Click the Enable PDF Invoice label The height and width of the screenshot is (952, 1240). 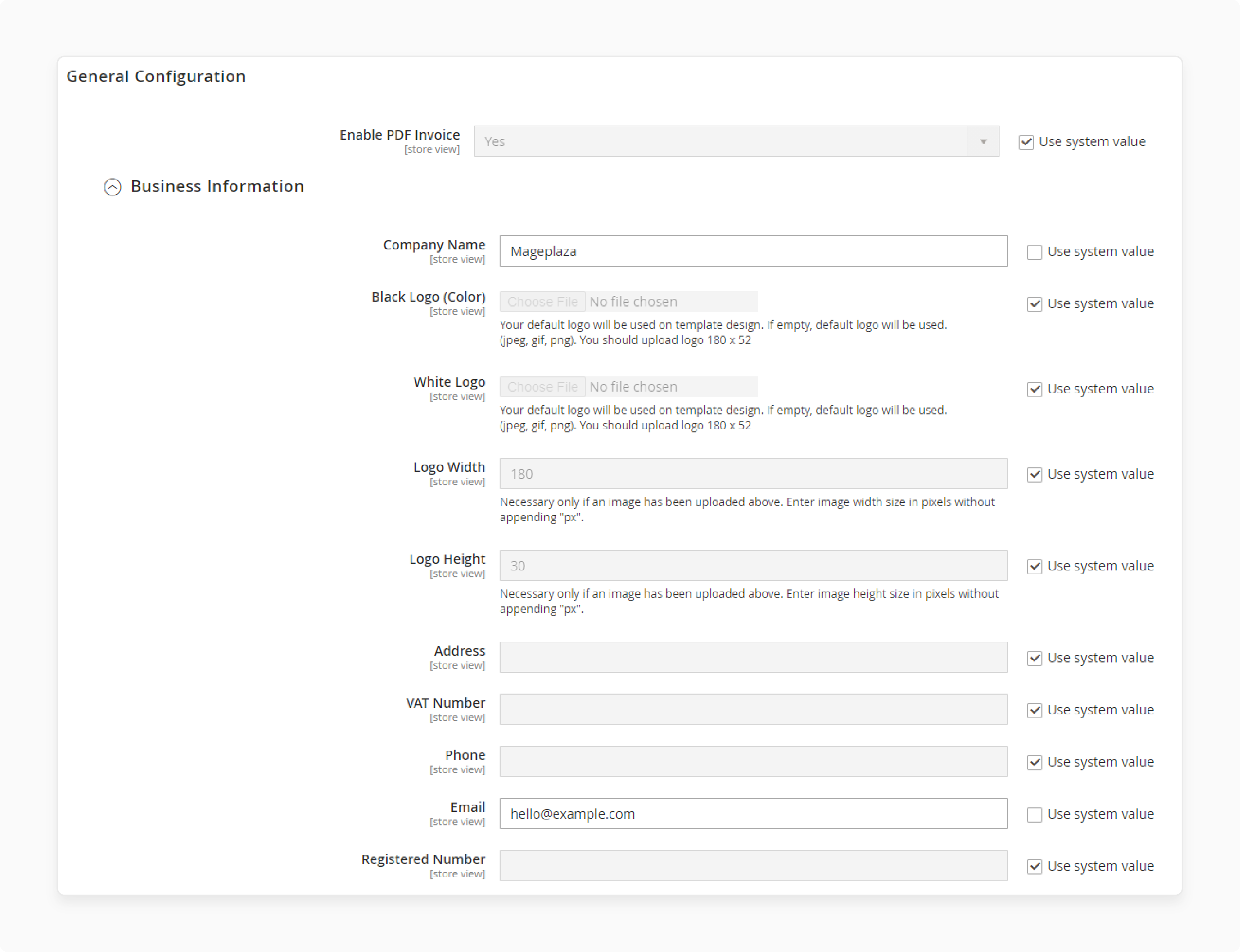[400, 135]
